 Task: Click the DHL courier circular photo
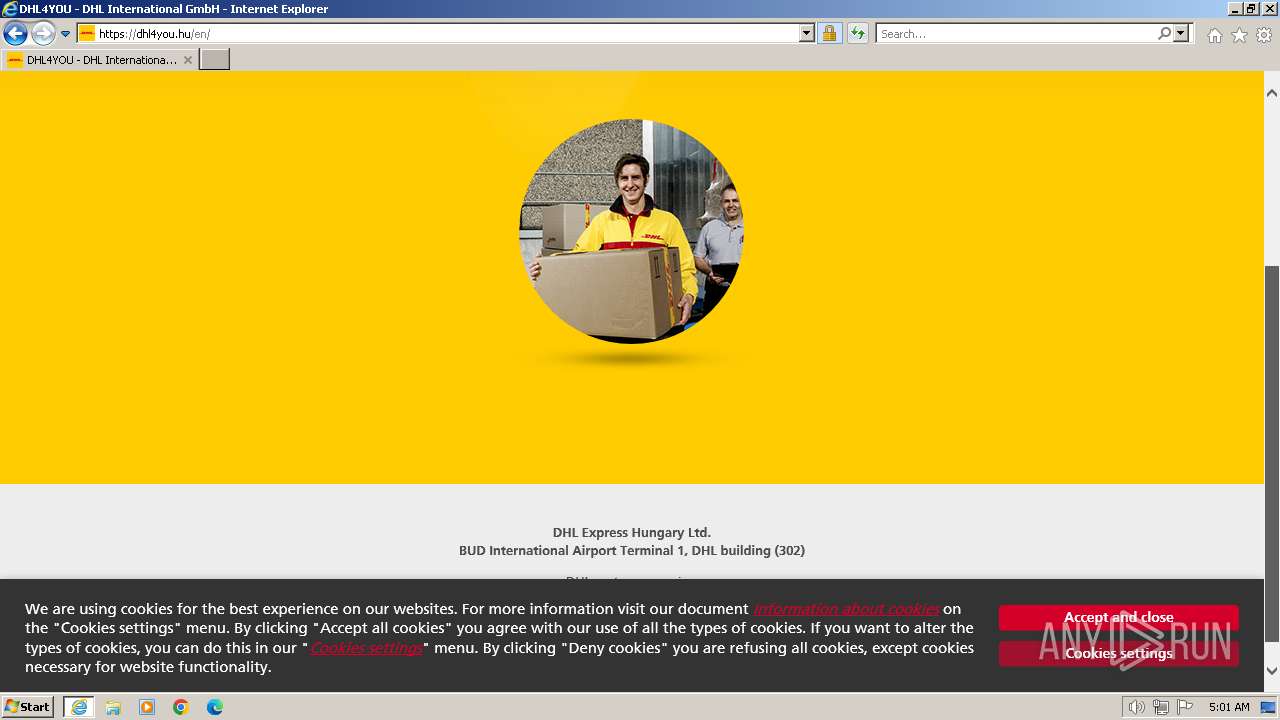coord(631,231)
